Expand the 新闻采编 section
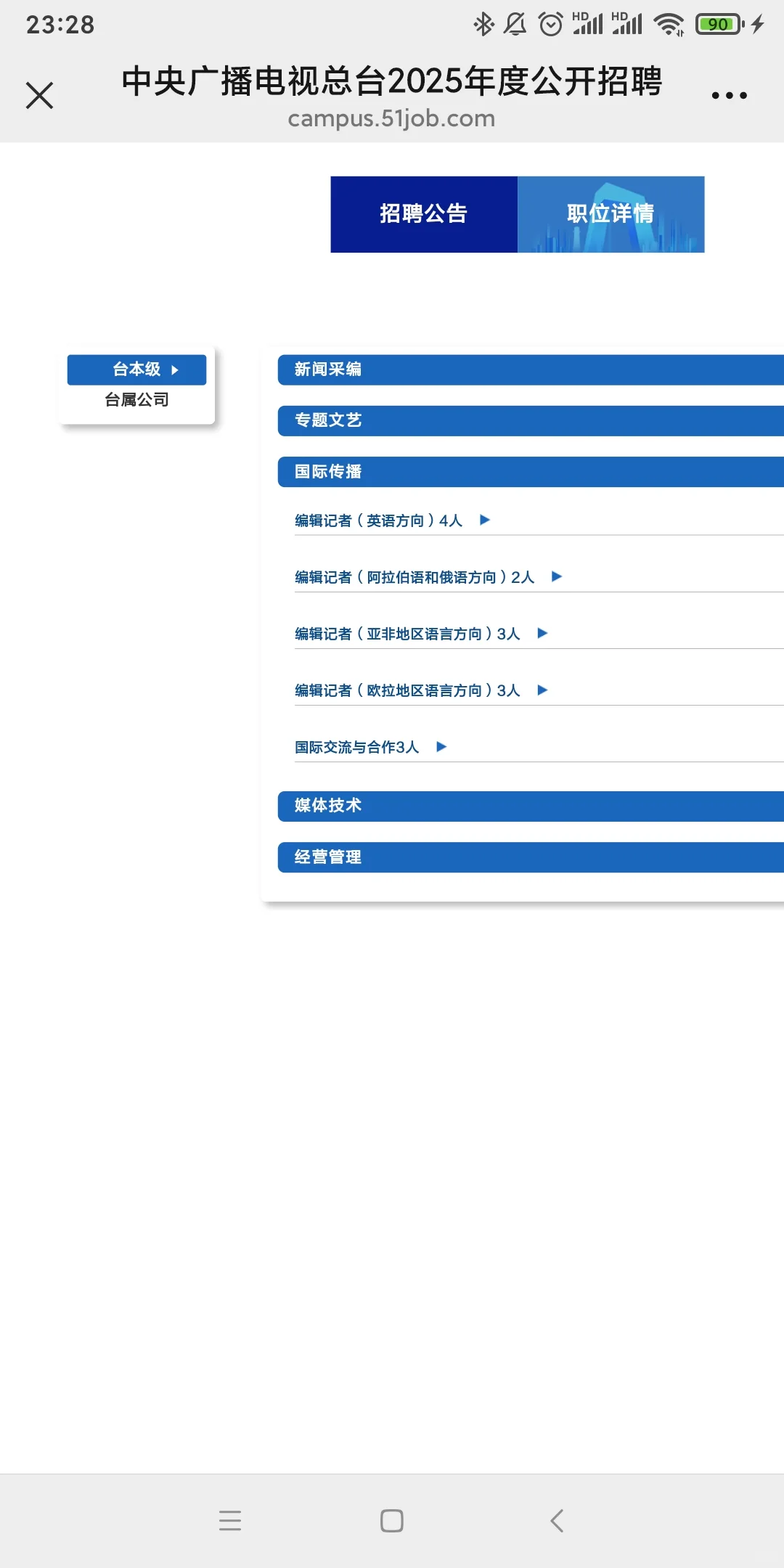This screenshot has width=784, height=1568. click(x=531, y=369)
